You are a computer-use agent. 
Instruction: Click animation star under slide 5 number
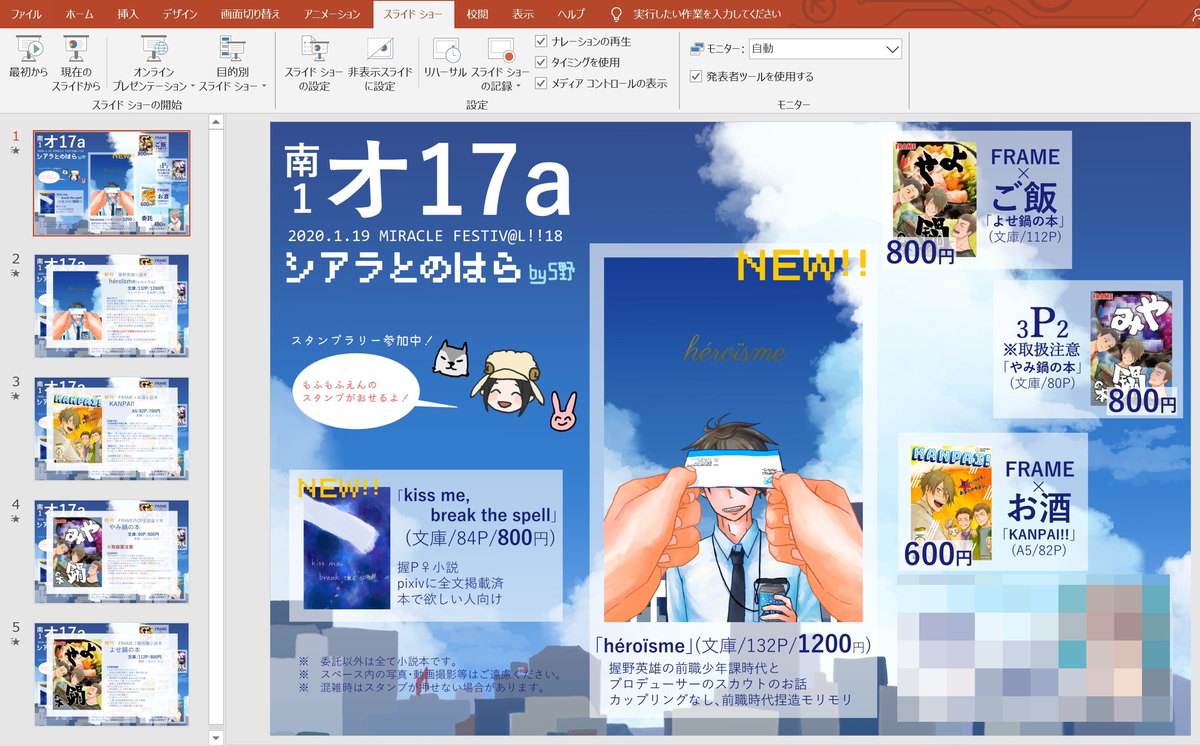coord(14,643)
